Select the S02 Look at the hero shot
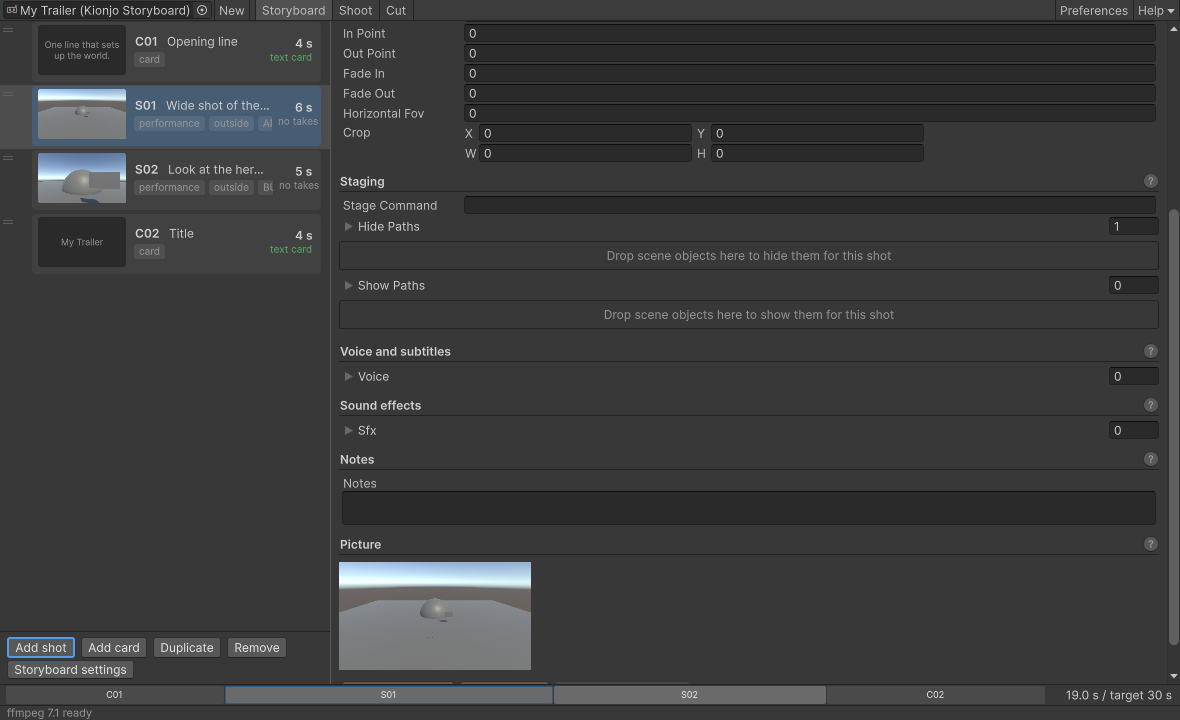This screenshot has width=1180, height=720. point(177,178)
